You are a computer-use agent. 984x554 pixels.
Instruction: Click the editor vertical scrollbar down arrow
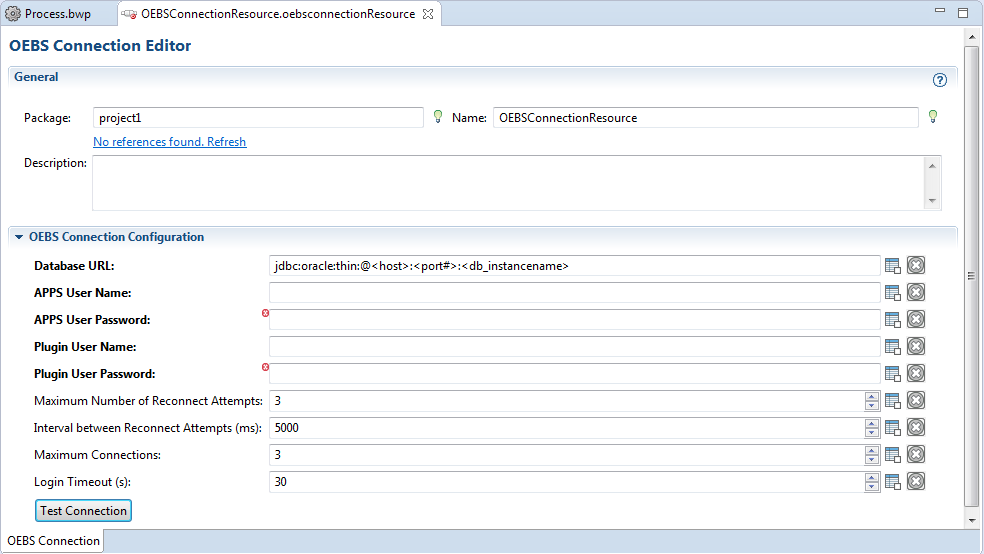(971, 521)
